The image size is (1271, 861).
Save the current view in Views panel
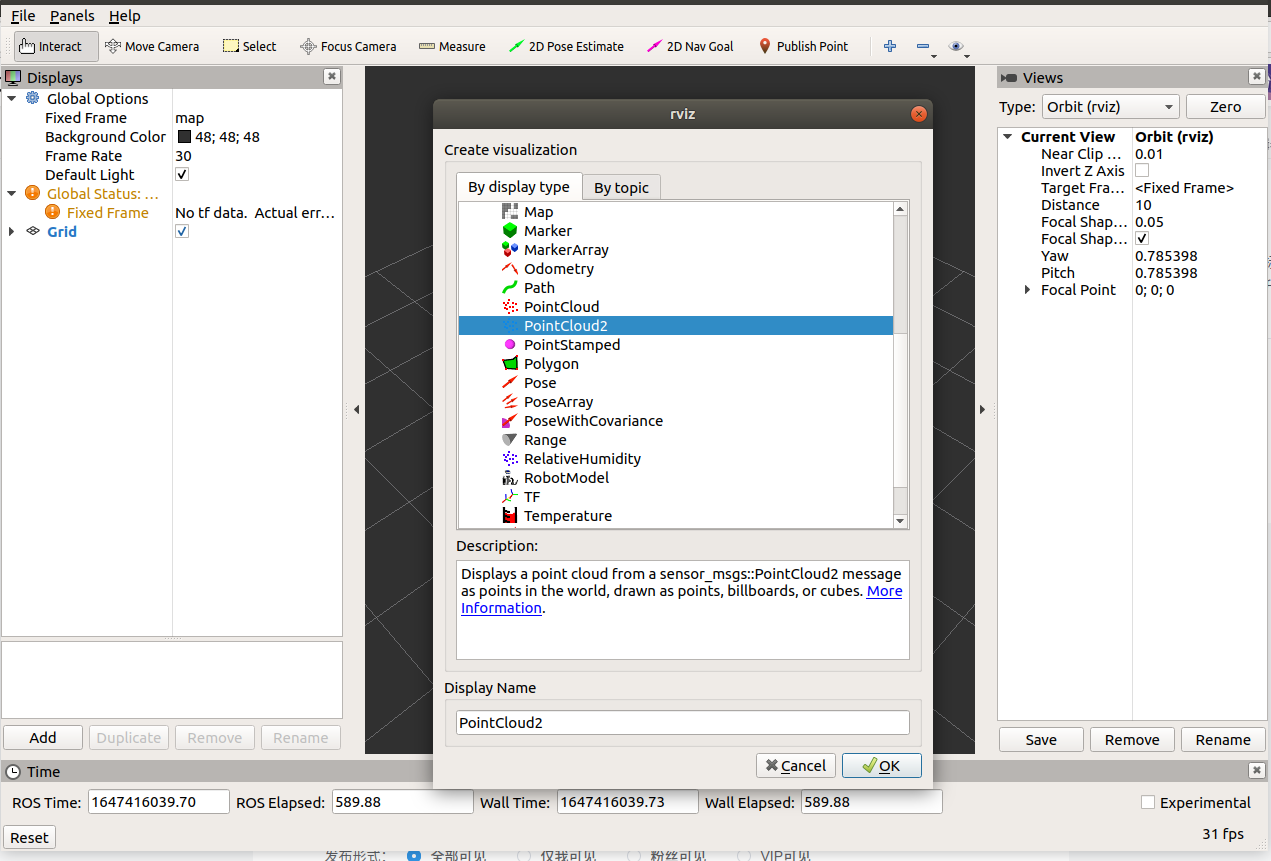click(1041, 740)
